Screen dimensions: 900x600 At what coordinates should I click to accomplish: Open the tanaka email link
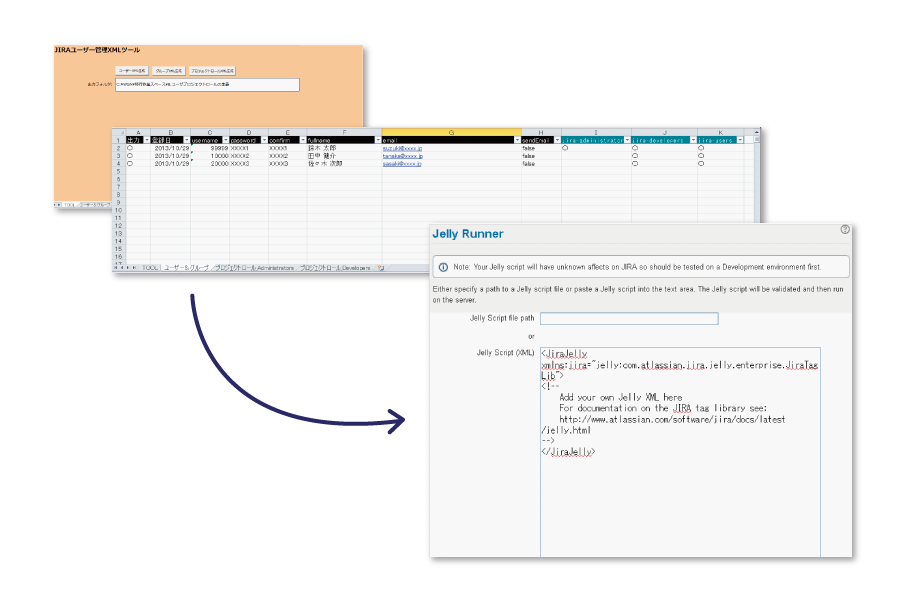coord(402,156)
